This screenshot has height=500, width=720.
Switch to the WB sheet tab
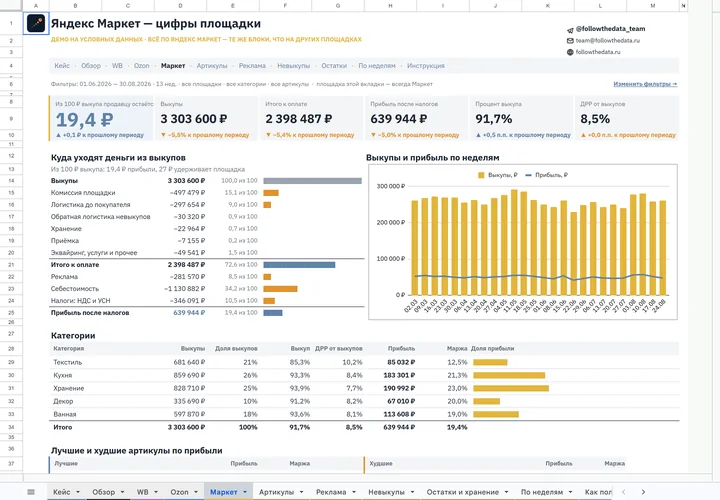click(142, 492)
